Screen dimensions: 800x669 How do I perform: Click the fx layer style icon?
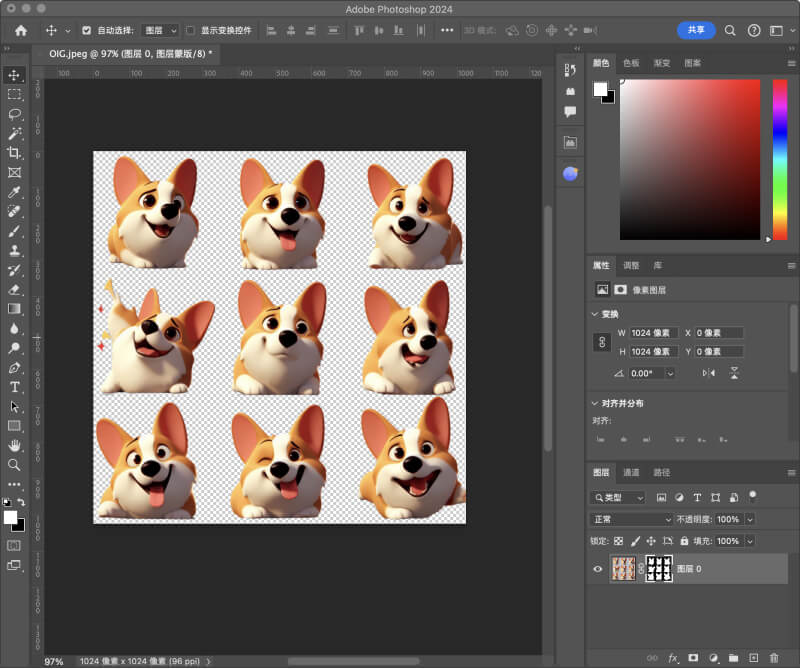point(673,658)
